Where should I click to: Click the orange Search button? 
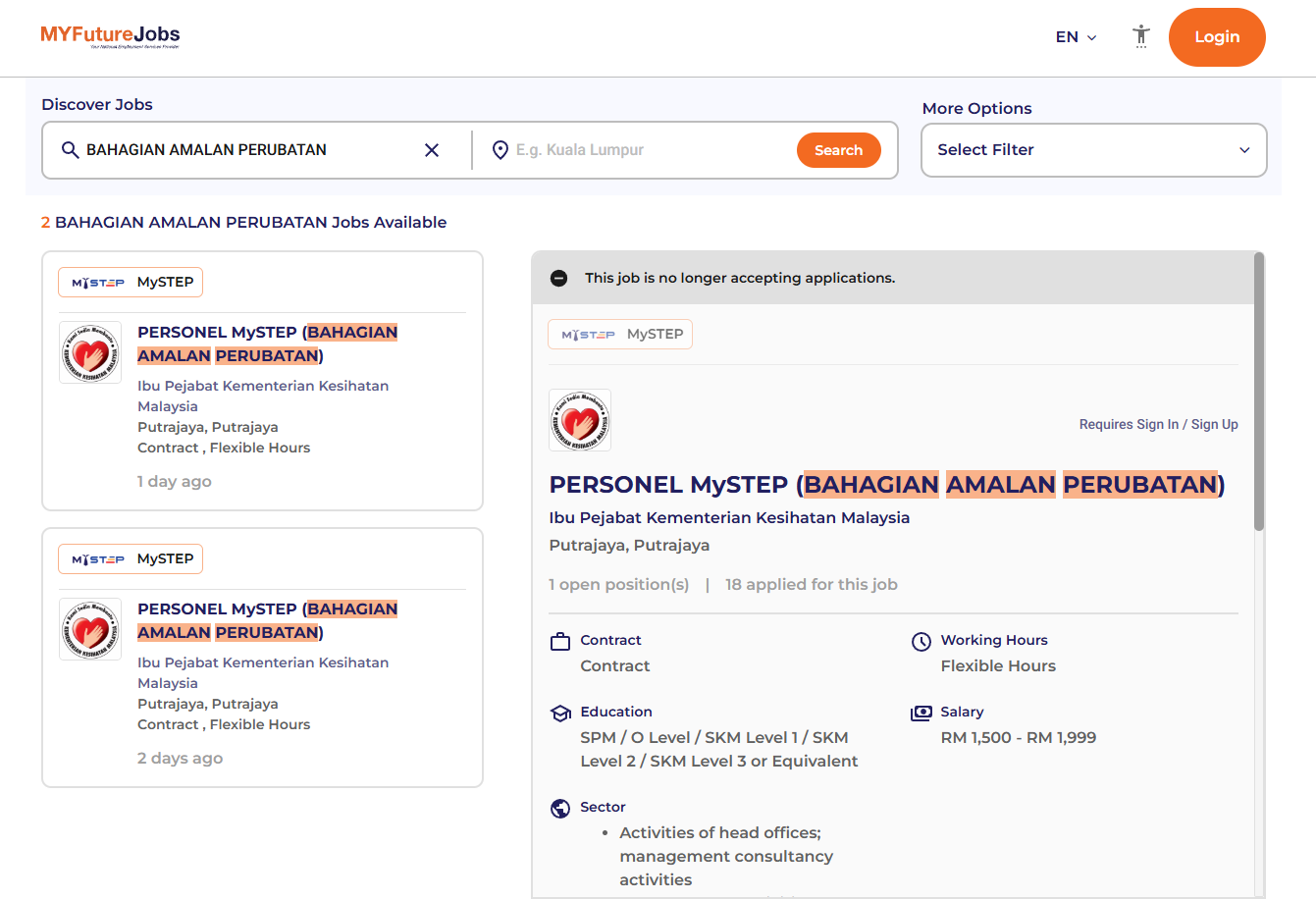(x=839, y=150)
